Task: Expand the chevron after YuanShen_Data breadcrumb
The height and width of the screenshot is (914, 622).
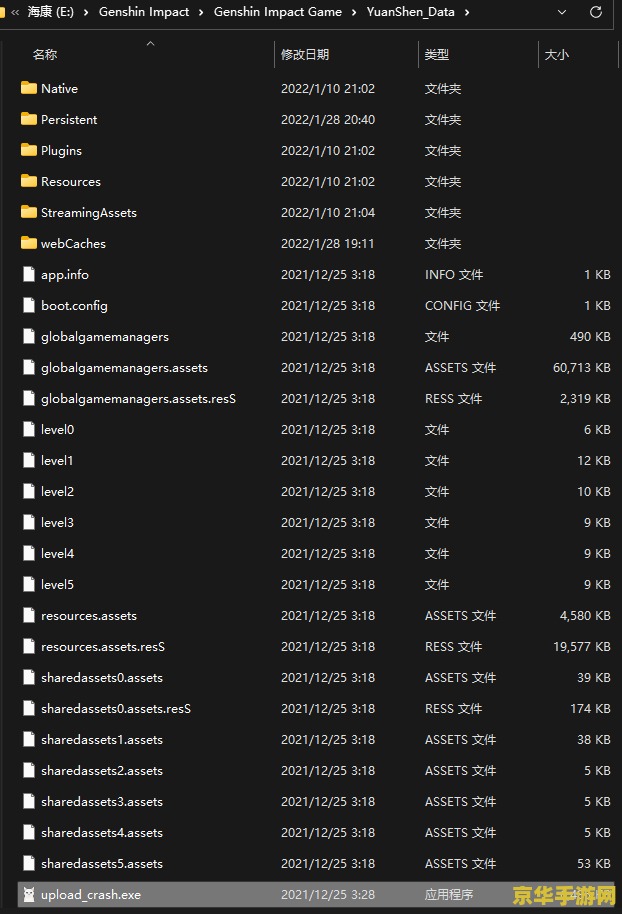Action: click(x=466, y=12)
